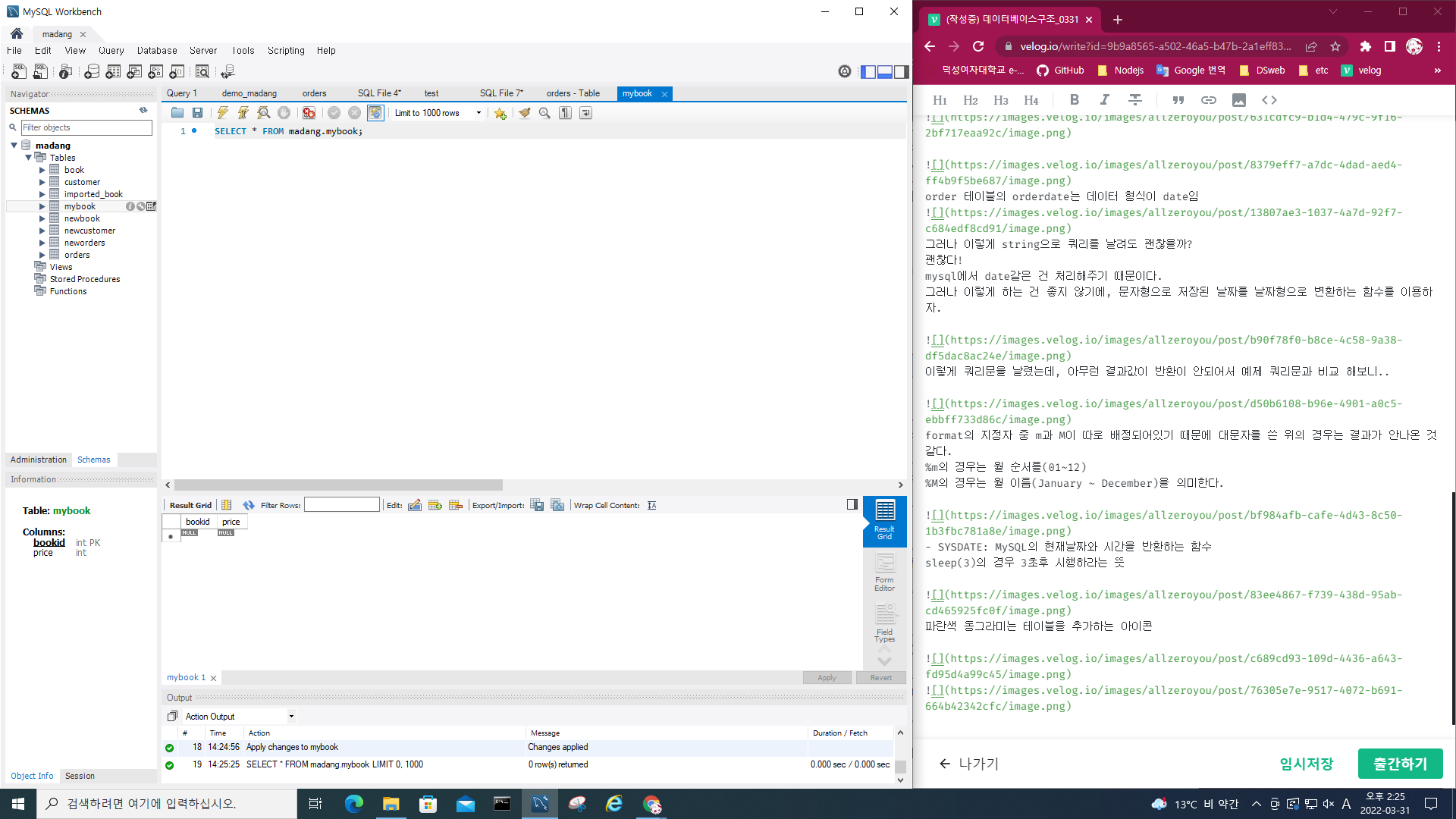Execute the SQL query with lightning icon
Screen dimensions: 1456x819
tap(222, 113)
